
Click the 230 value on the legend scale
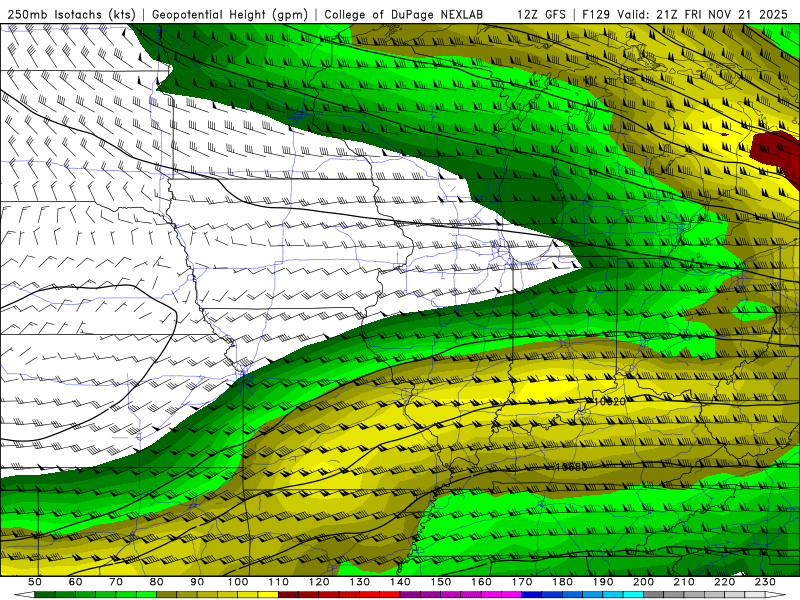[x=765, y=582]
